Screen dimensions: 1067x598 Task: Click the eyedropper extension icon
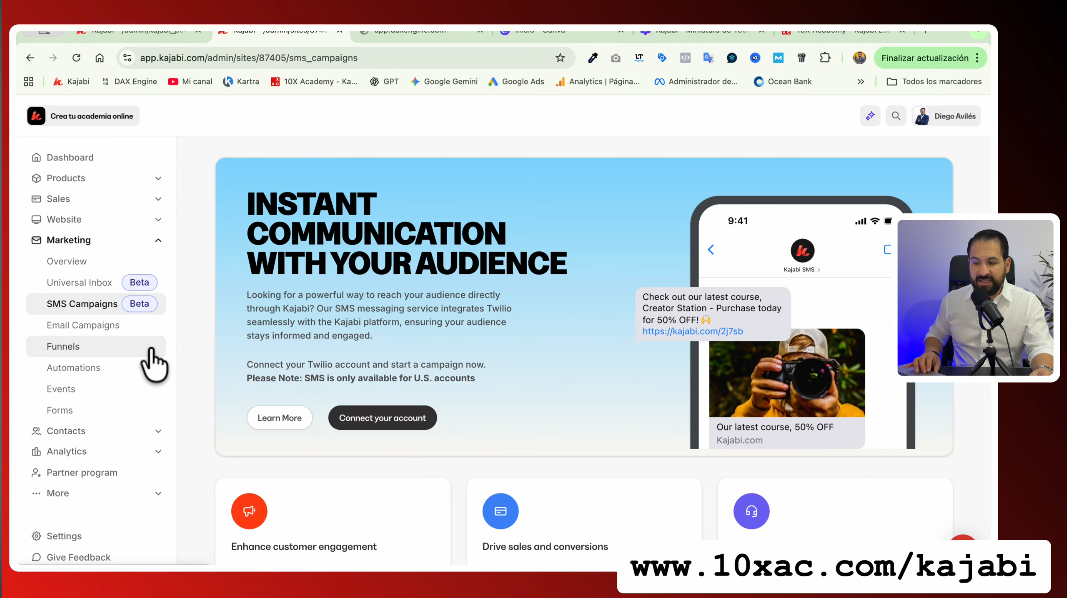coord(593,58)
